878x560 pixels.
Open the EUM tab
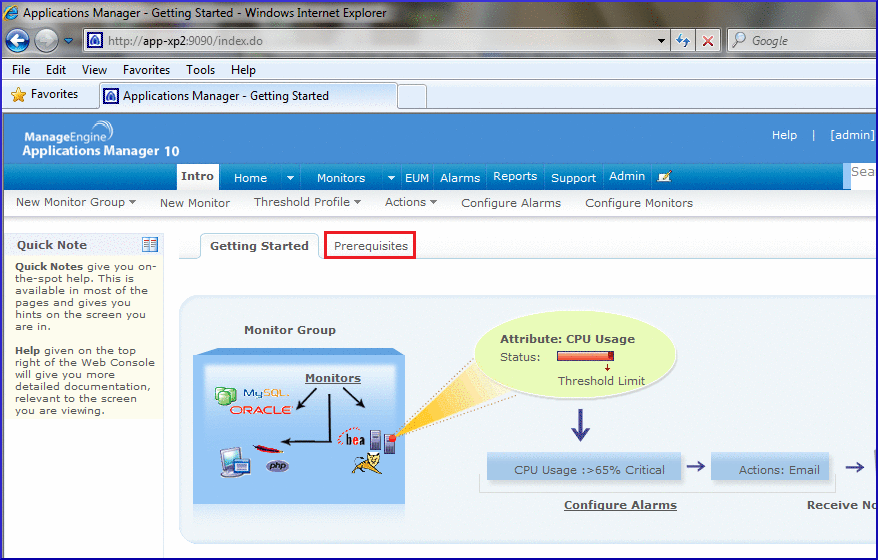click(x=417, y=178)
